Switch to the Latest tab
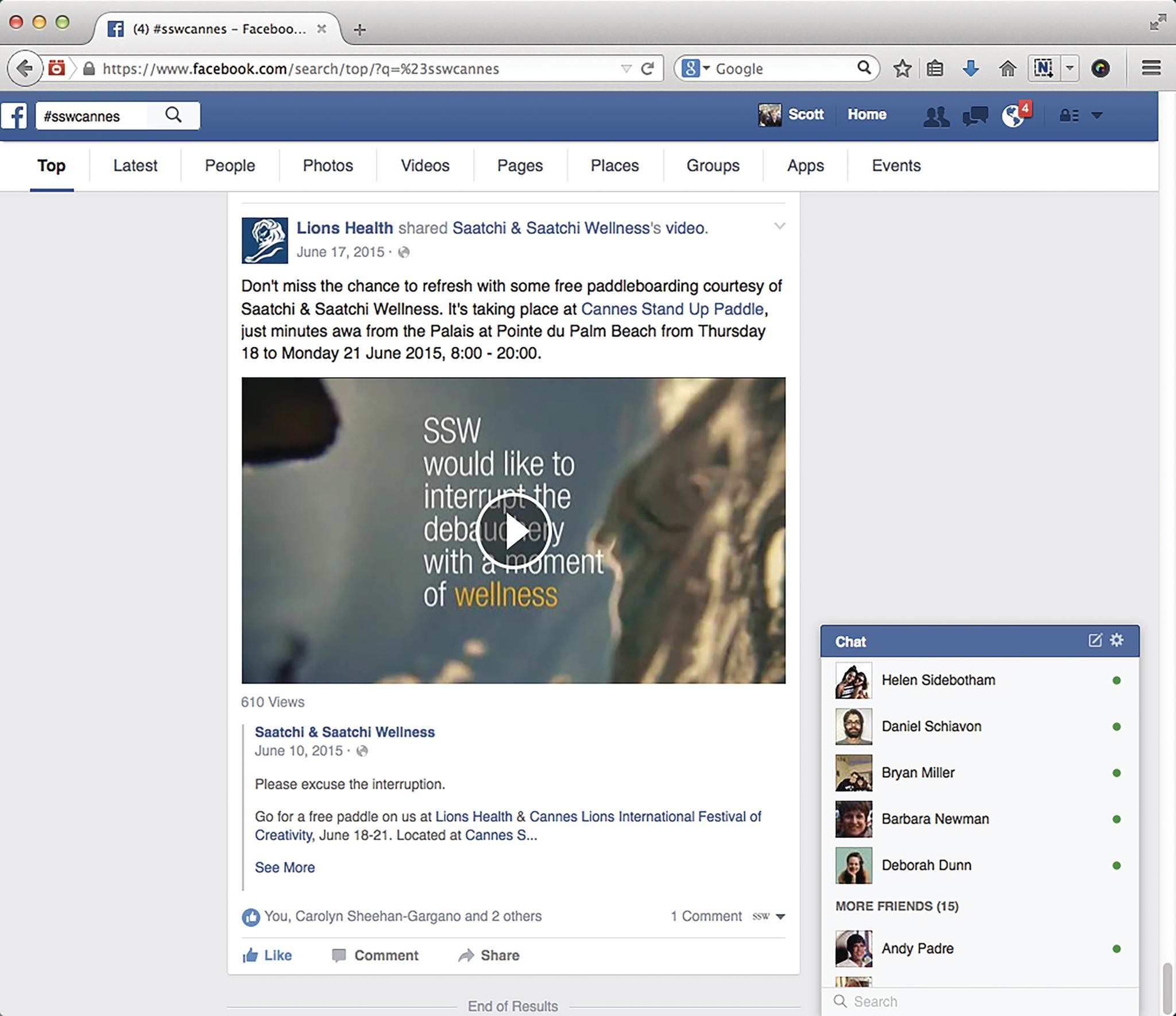This screenshot has height=1016, width=1176. 135,166
